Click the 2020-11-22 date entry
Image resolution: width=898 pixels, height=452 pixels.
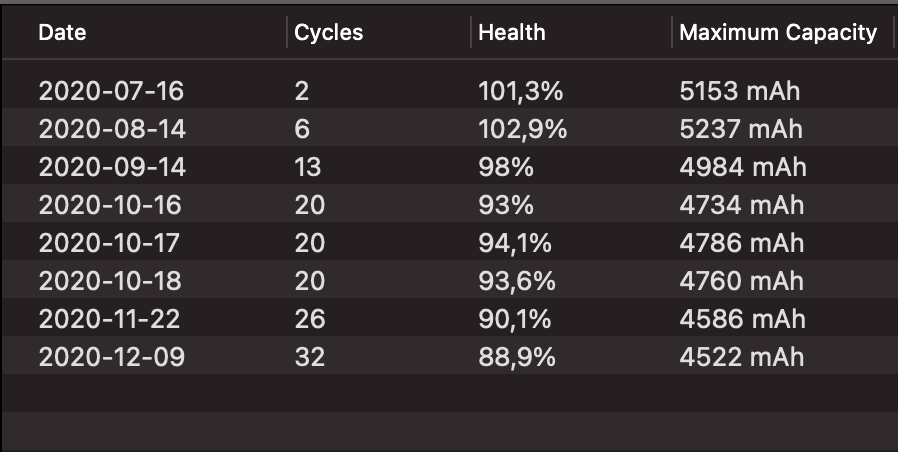coord(111,319)
